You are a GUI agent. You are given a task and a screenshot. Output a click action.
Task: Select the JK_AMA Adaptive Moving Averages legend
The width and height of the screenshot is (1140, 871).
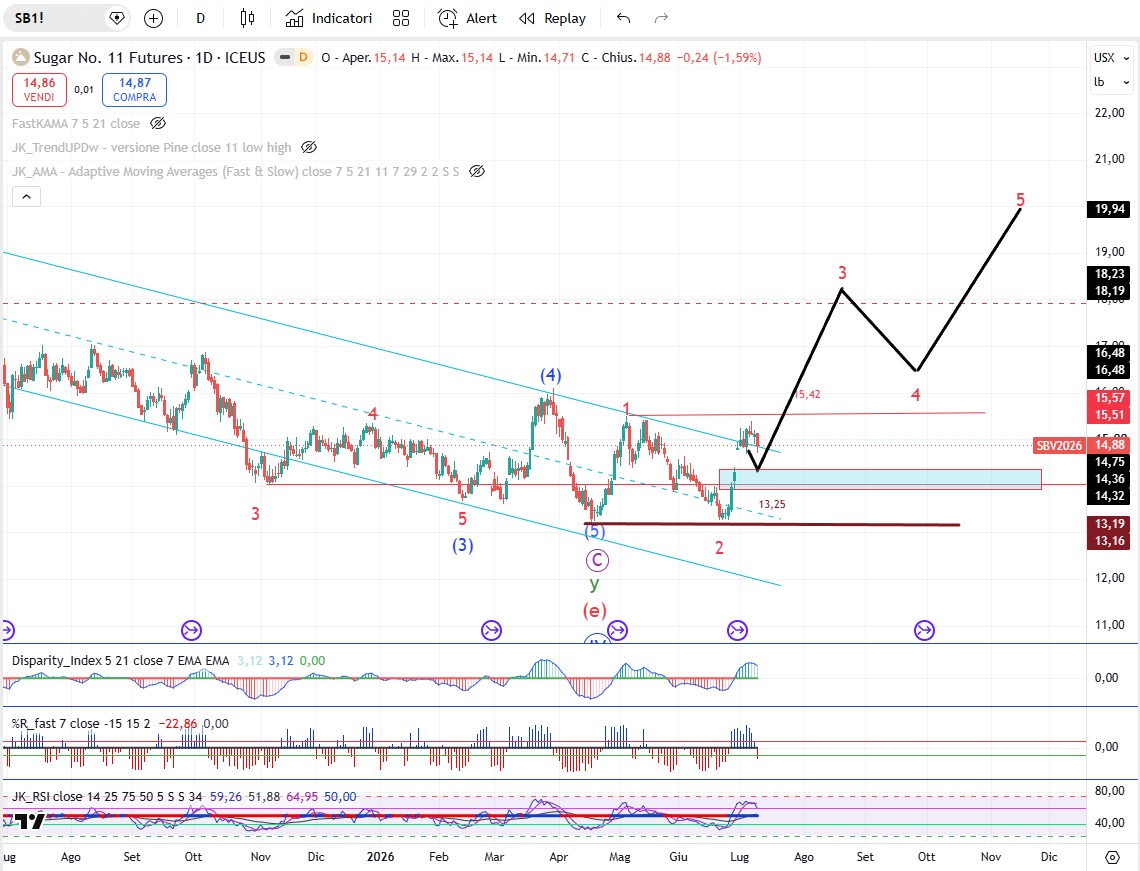point(236,172)
